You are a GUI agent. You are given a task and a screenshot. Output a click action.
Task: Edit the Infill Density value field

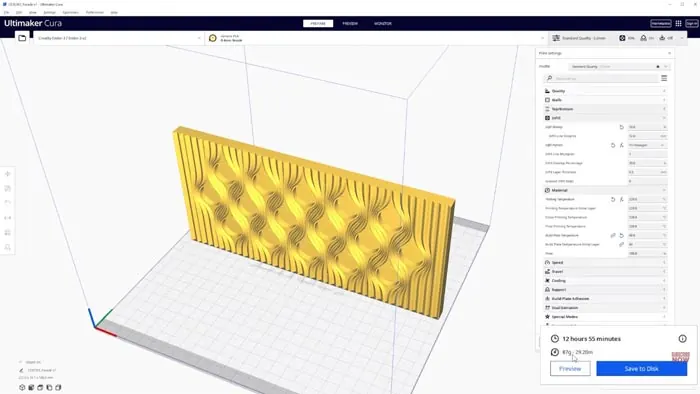pos(647,127)
